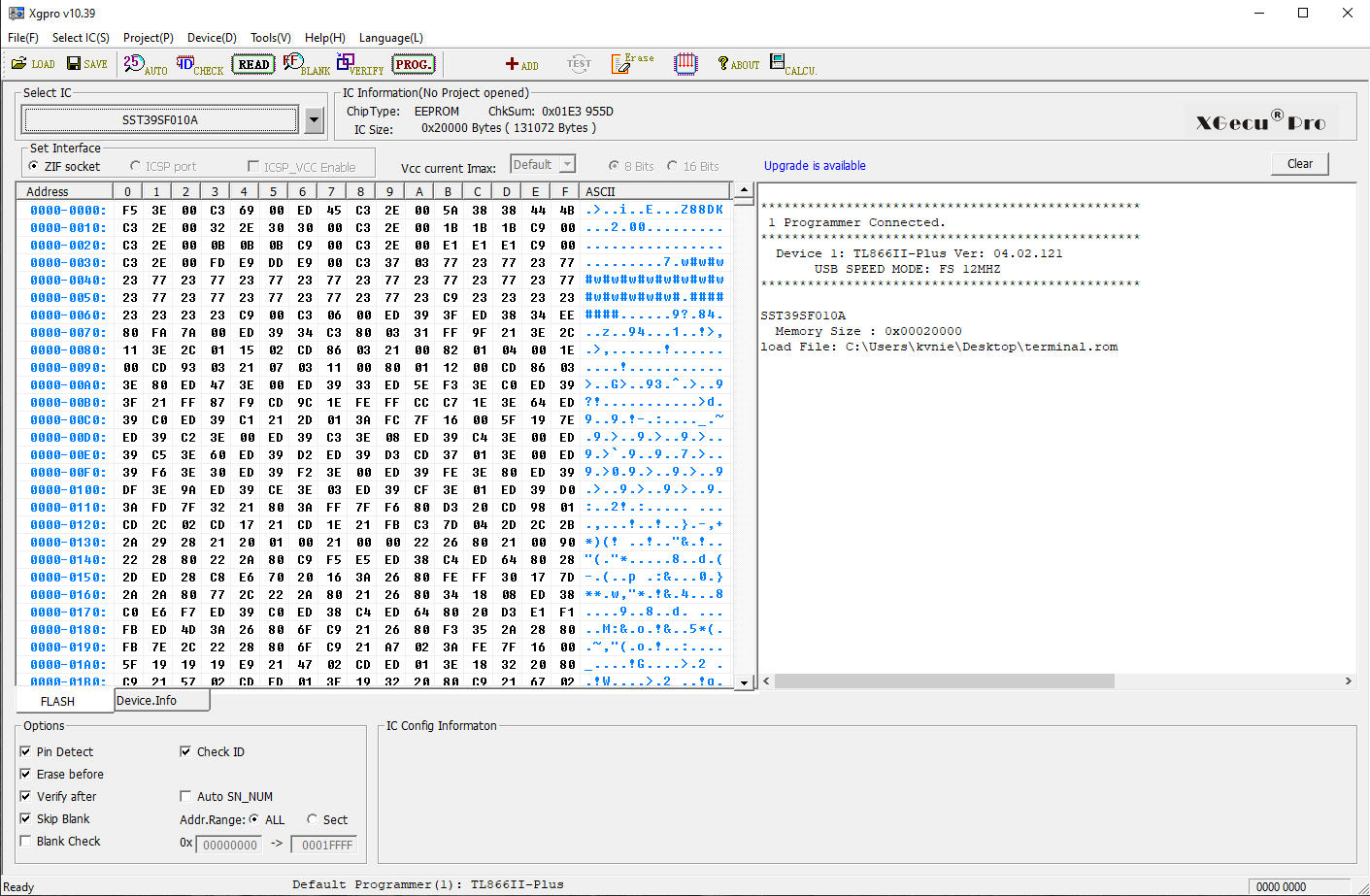Click the Erase chip toolbar icon
1370x896 pixels.
pos(631,64)
